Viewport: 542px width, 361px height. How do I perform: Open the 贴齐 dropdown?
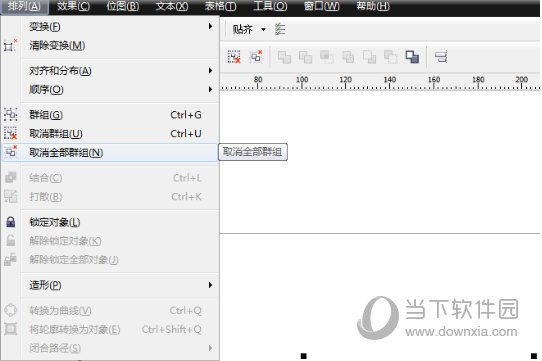click(x=263, y=29)
